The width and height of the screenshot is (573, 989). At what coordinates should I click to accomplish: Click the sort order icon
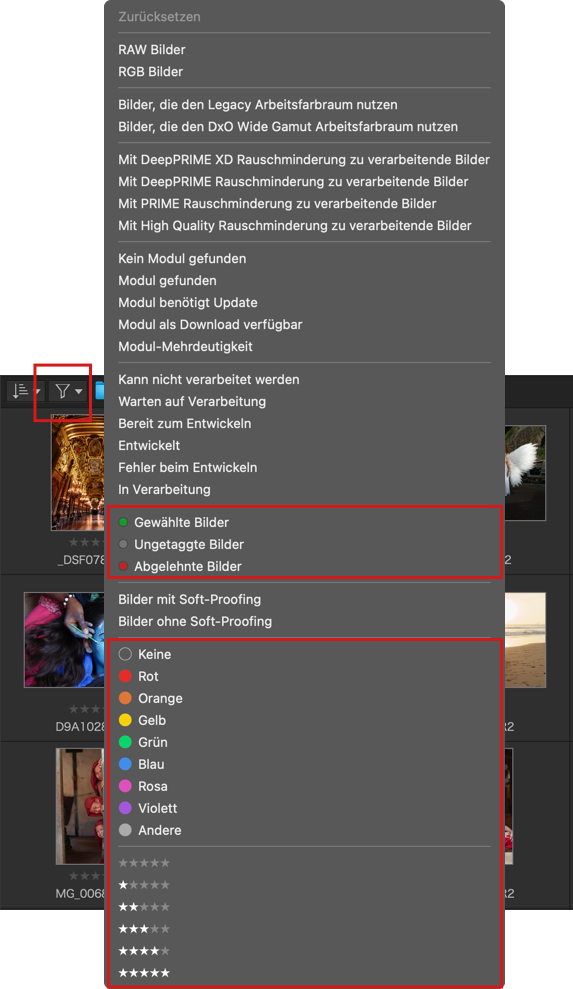21,392
